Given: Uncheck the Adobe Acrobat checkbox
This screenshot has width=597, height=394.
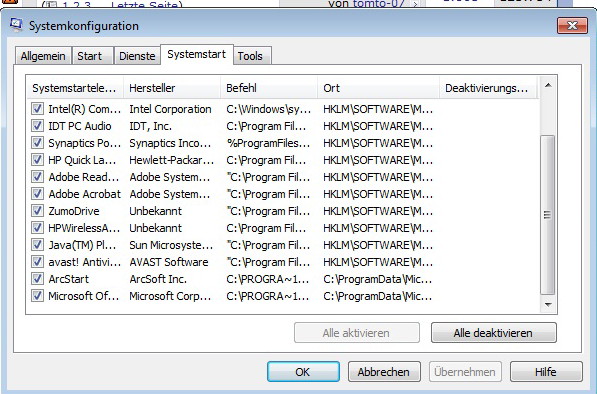Looking at the screenshot, I should [37, 194].
